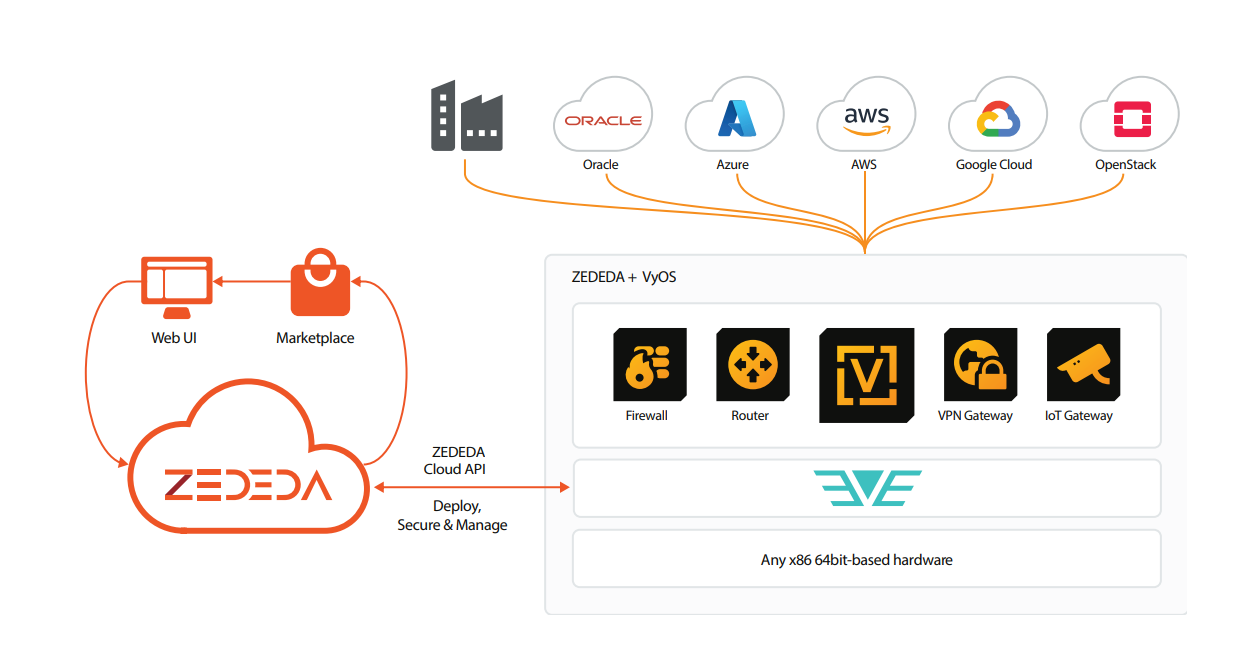The image size is (1252, 668).
Task: Click the Marketplace label
Action: [315, 338]
